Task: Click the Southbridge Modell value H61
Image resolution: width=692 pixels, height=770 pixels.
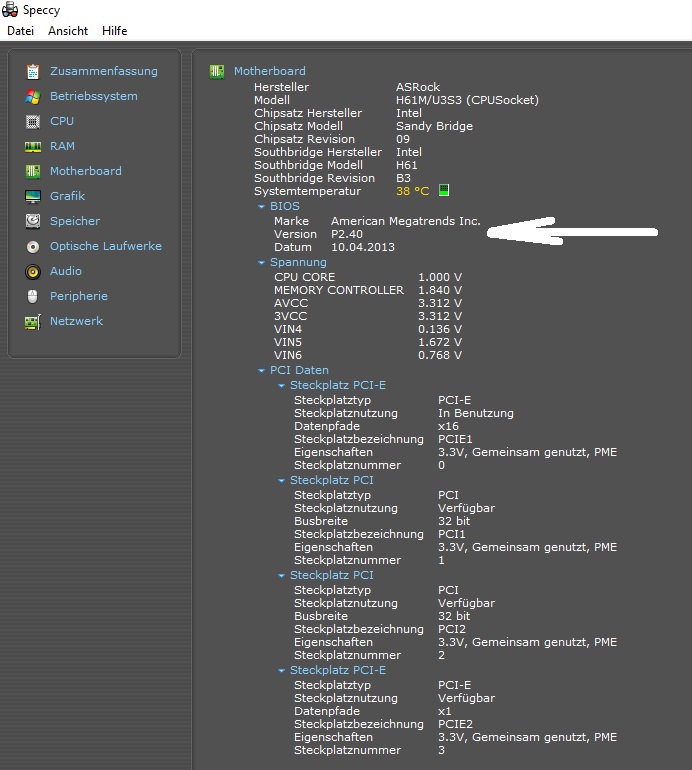Action: pos(407,165)
